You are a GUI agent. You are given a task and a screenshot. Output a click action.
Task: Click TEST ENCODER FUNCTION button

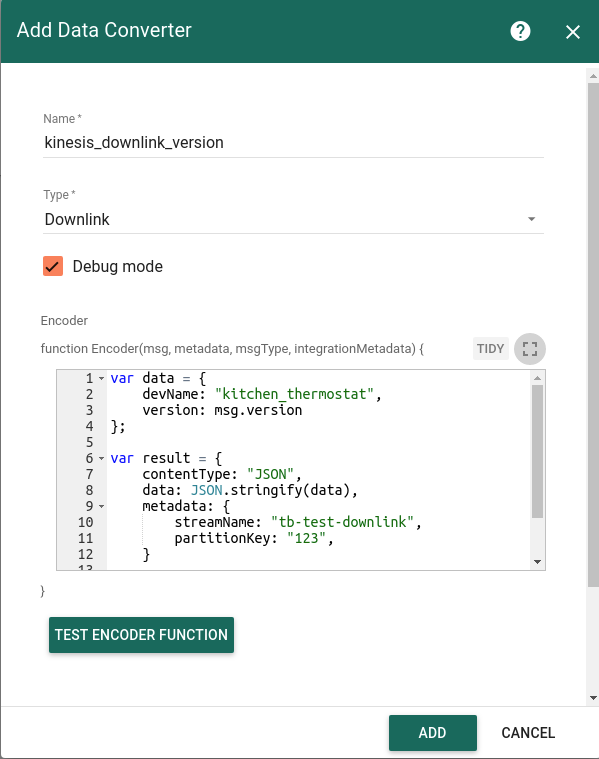tap(141, 635)
